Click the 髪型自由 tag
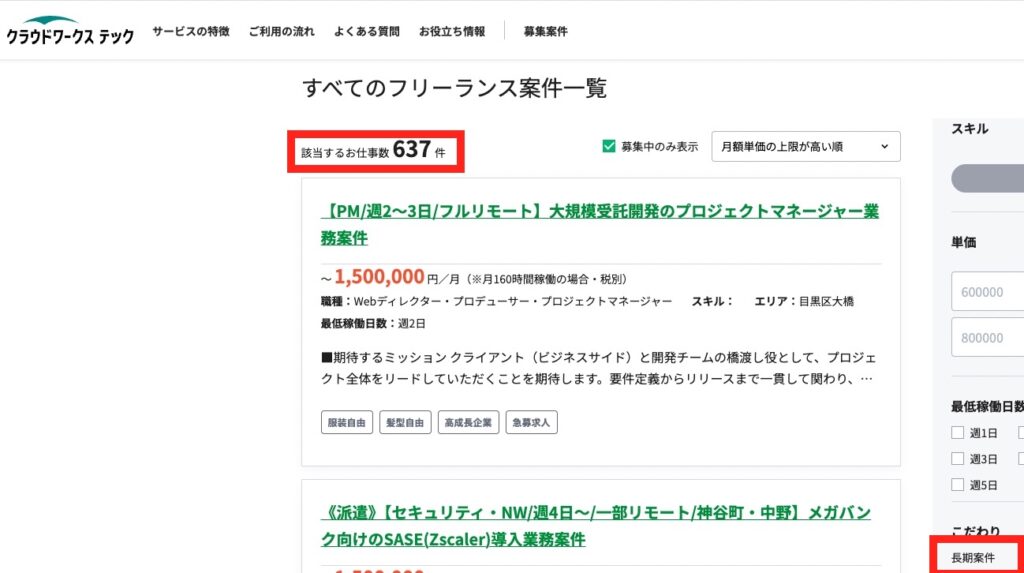Image resolution: width=1024 pixels, height=573 pixels. (404, 423)
